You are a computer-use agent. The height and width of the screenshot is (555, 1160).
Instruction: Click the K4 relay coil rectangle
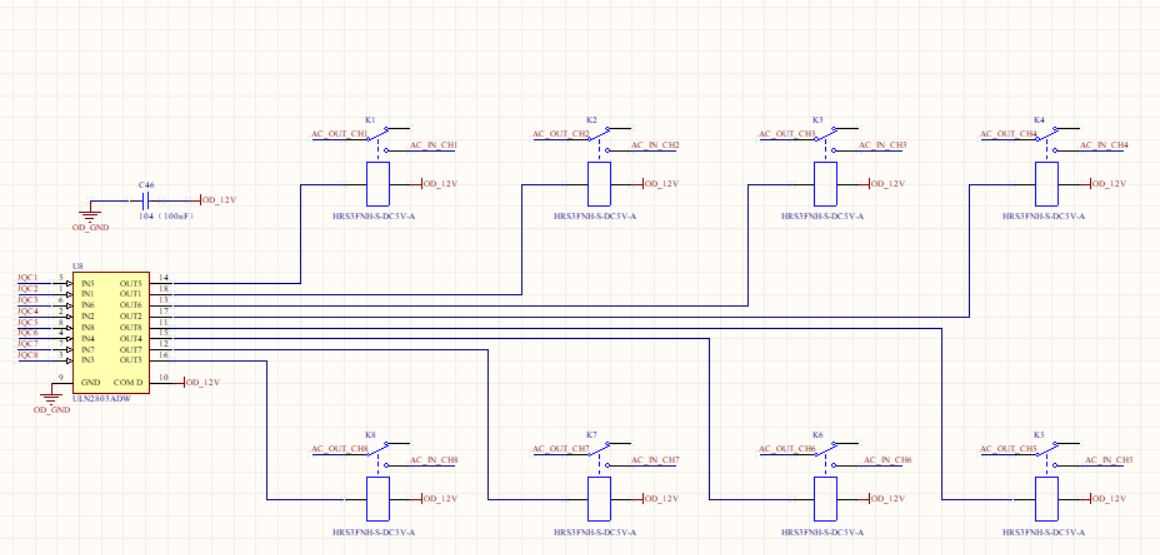(x=1045, y=184)
